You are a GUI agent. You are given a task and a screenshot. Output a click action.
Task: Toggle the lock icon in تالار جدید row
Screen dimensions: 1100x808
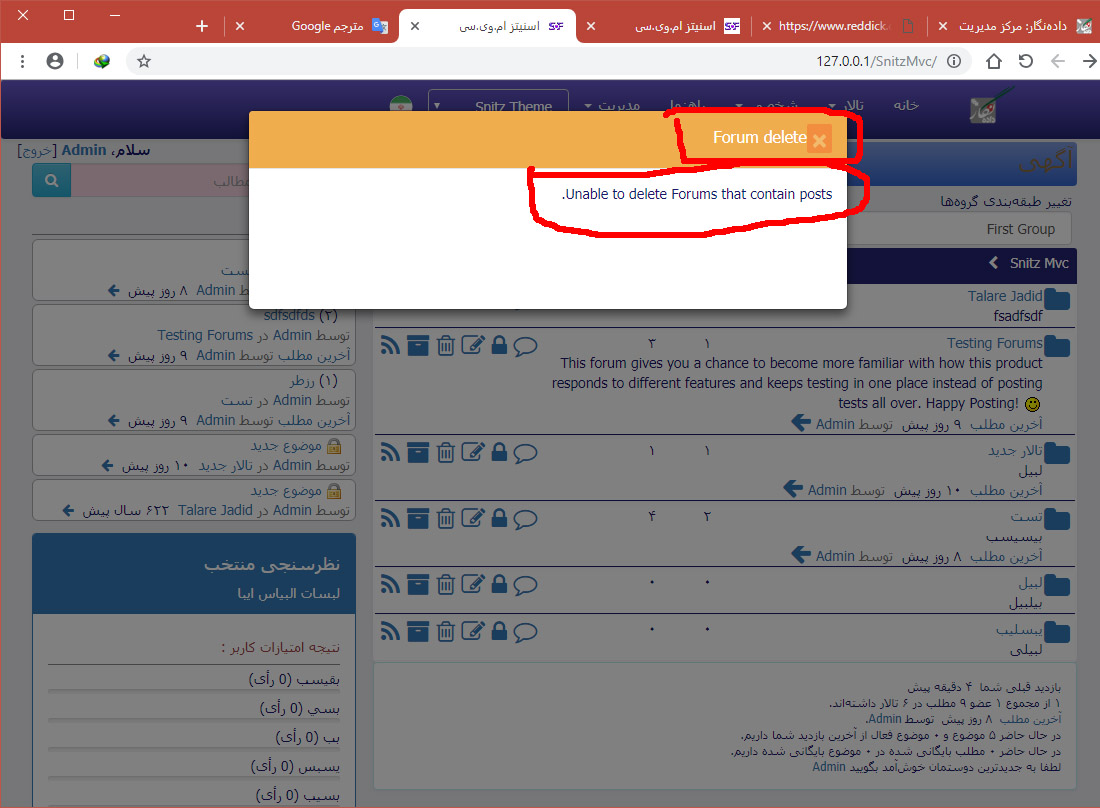point(498,453)
